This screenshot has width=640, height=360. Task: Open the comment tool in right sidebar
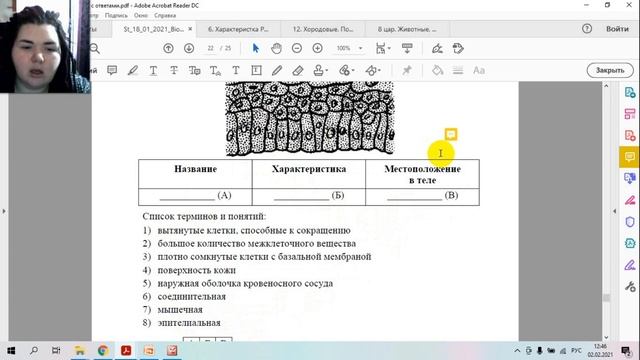tap(629, 157)
